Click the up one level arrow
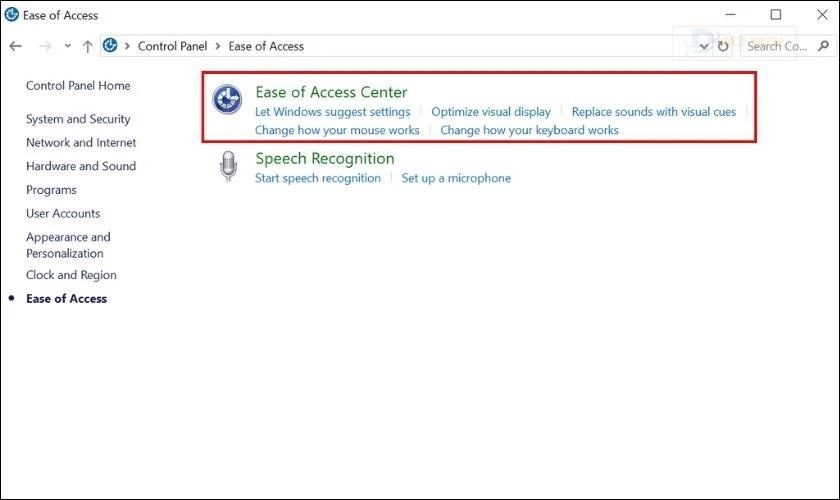Image resolution: width=840 pixels, height=500 pixels. [x=88, y=46]
